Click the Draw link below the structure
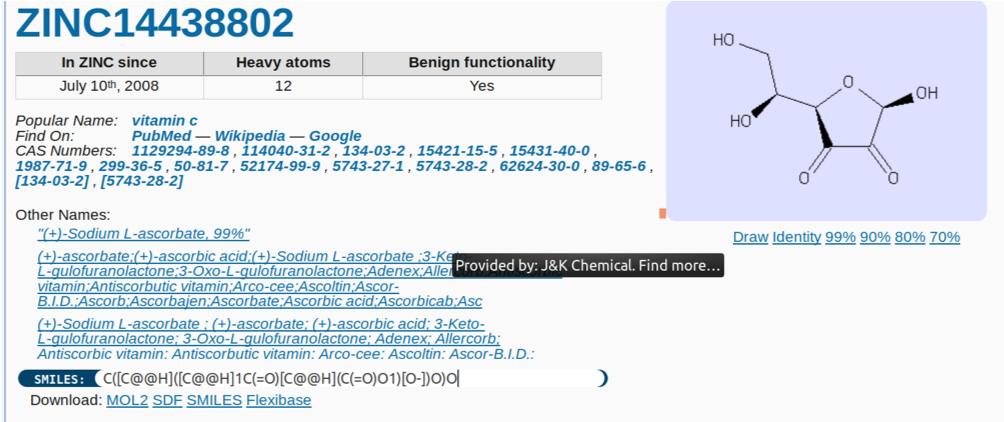The height and width of the screenshot is (422, 1004). [750, 238]
